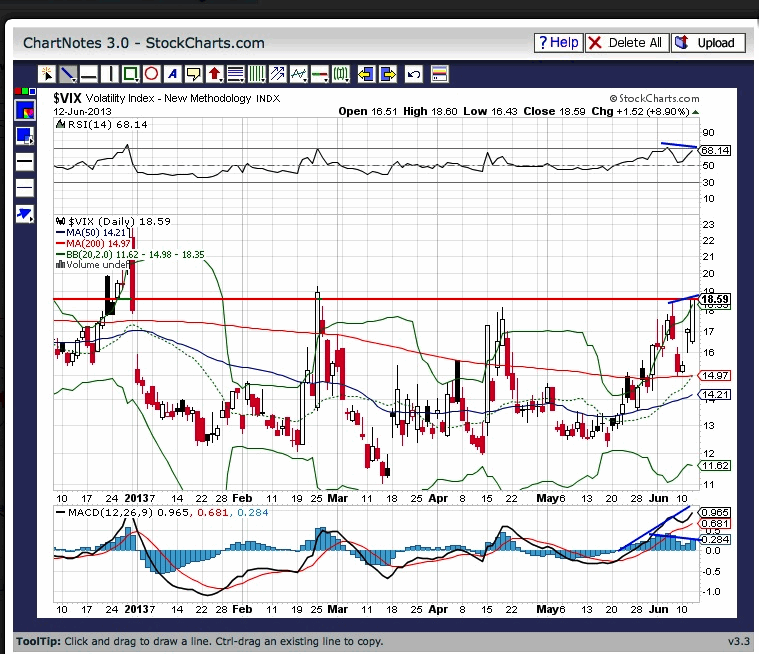The width and height of the screenshot is (759, 654).
Task: Click the 12-Jun-2013 date text
Action: 82,111
